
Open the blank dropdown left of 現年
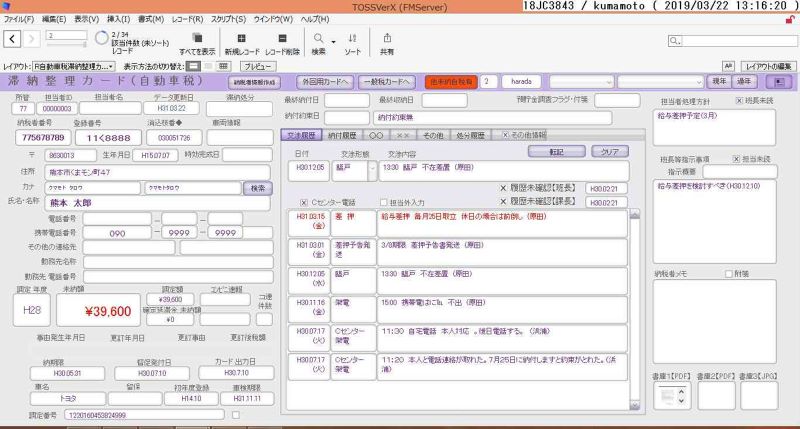(x=661, y=82)
